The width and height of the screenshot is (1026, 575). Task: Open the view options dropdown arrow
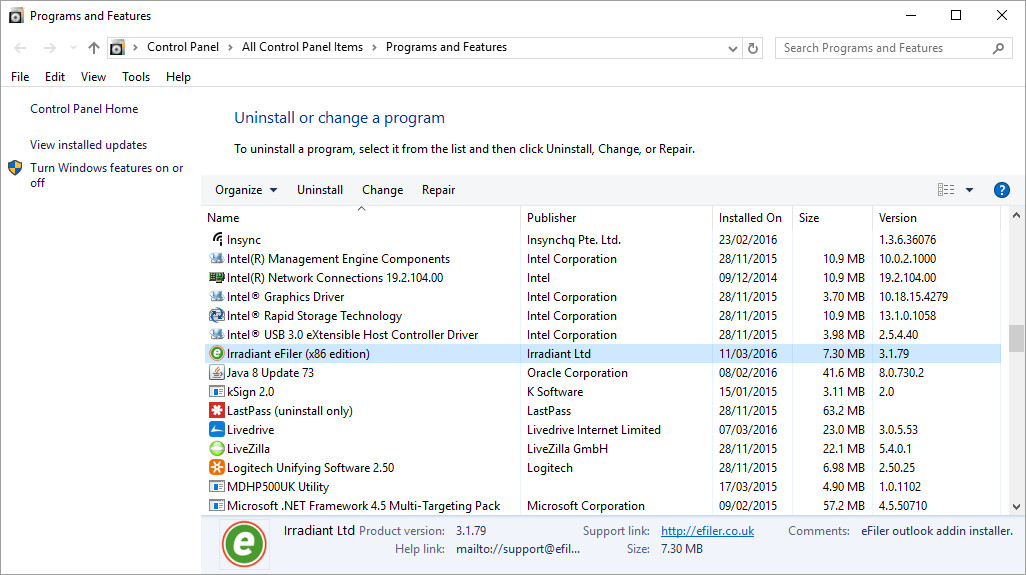pyautogui.click(x=969, y=190)
